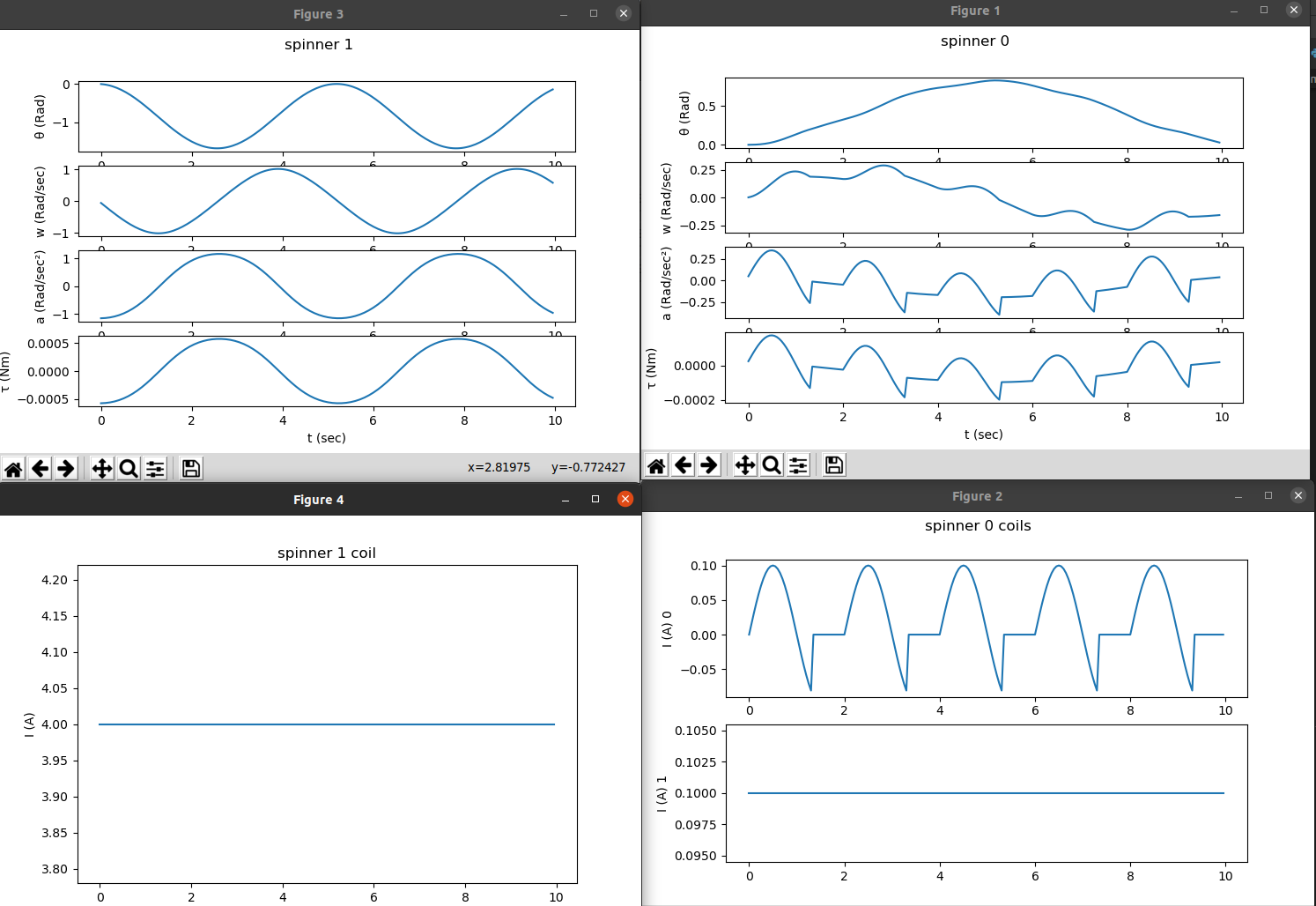The height and width of the screenshot is (906, 1316).
Task: Click 'spinner 1' plot title
Action: click(x=319, y=44)
